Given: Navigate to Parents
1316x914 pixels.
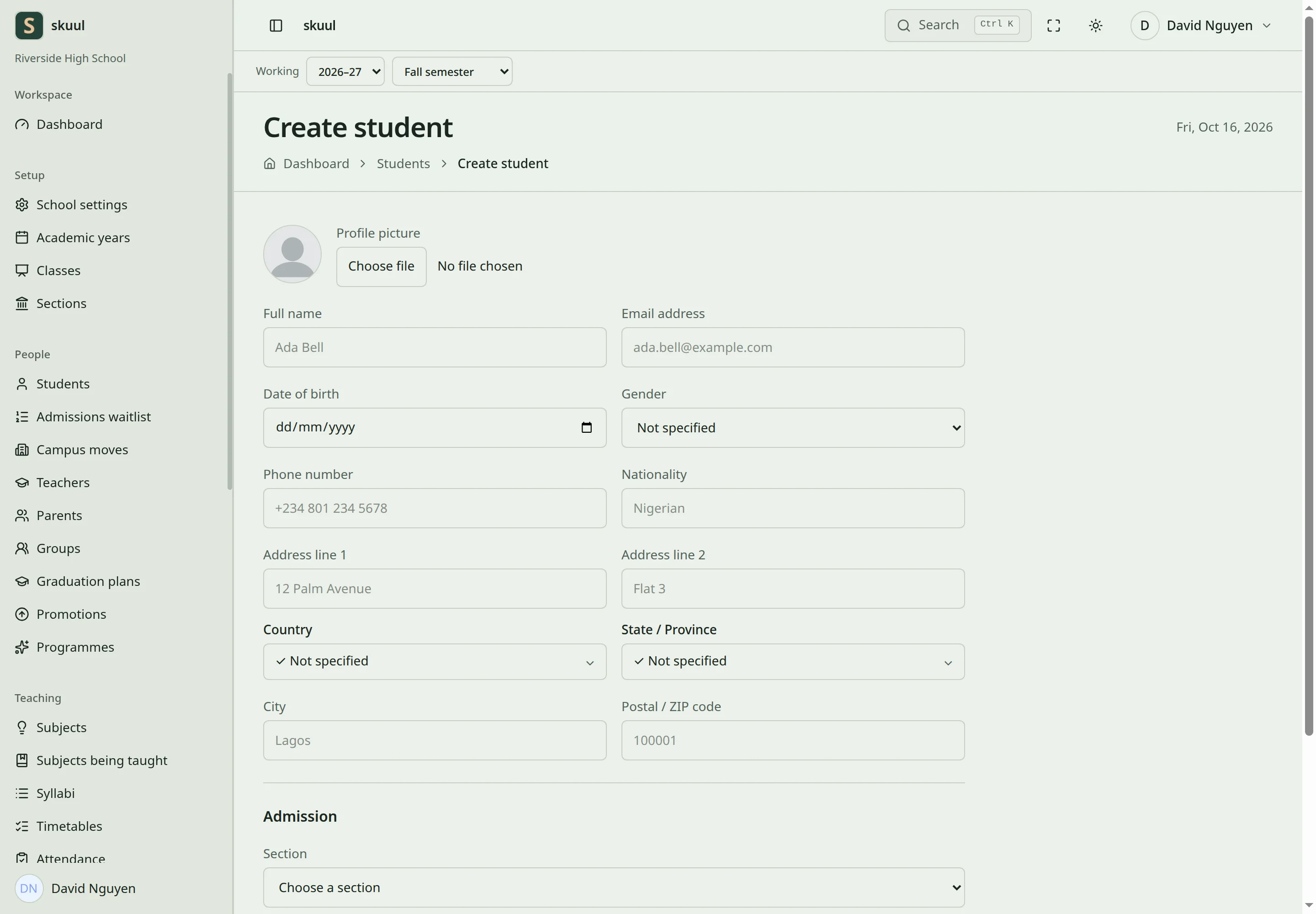Looking at the screenshot, I should click(x=49, y=515).
